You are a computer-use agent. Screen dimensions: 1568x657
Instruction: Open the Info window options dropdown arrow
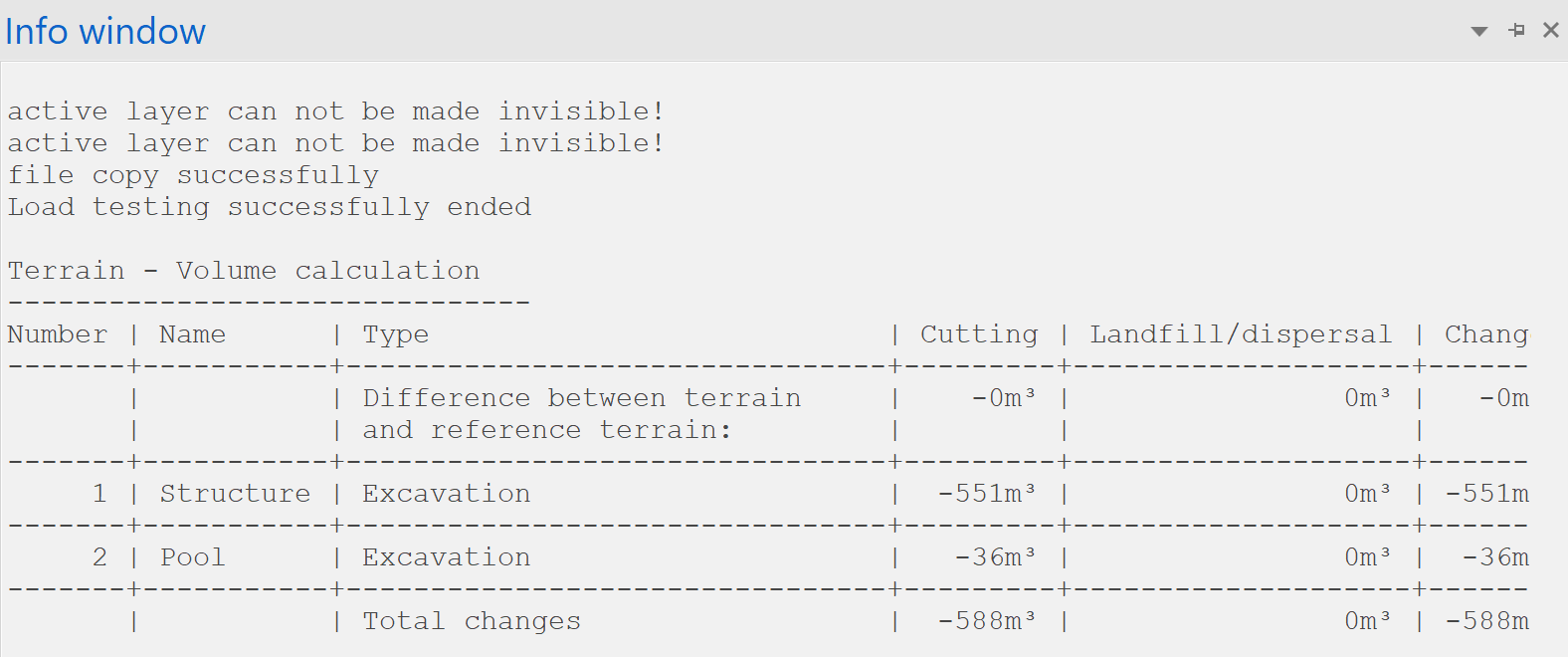(1479, 32)
